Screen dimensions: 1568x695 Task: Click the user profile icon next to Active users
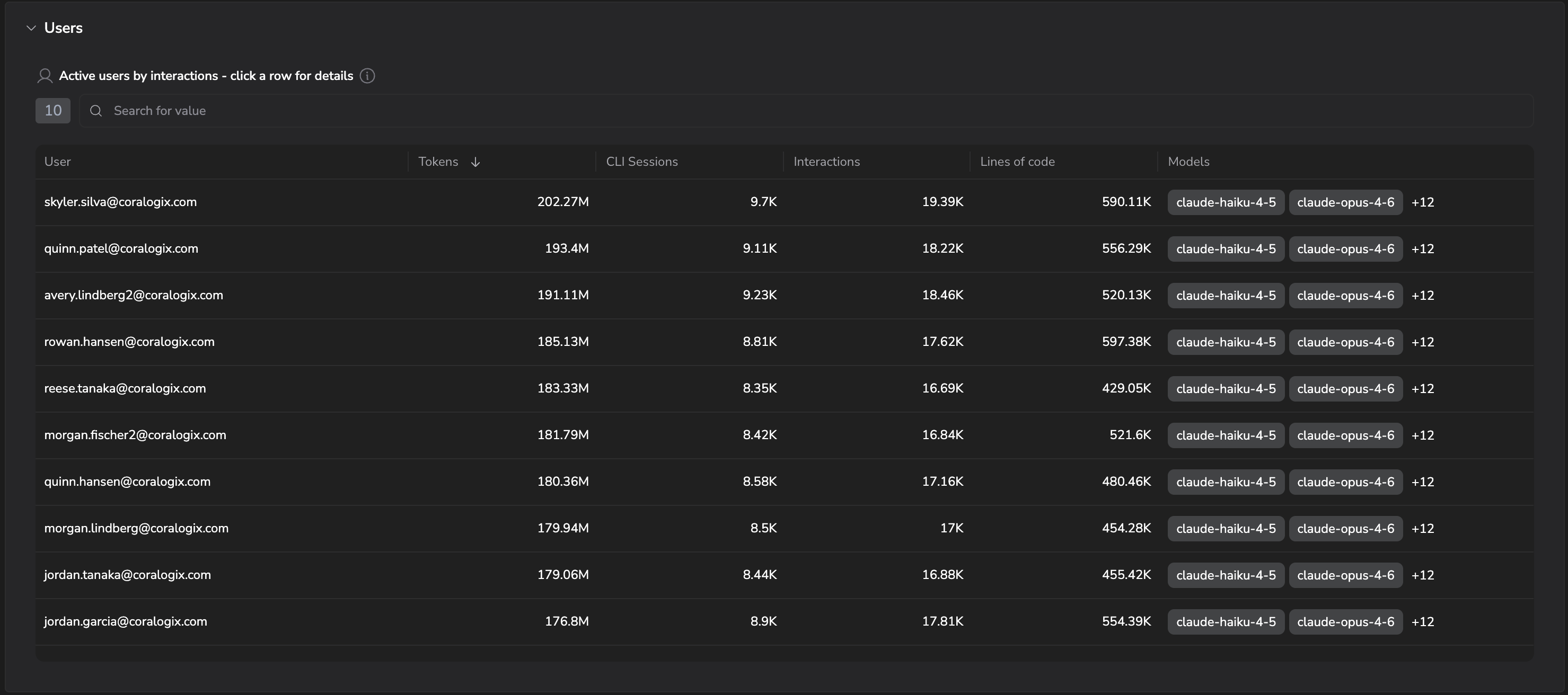pos(45,76)
